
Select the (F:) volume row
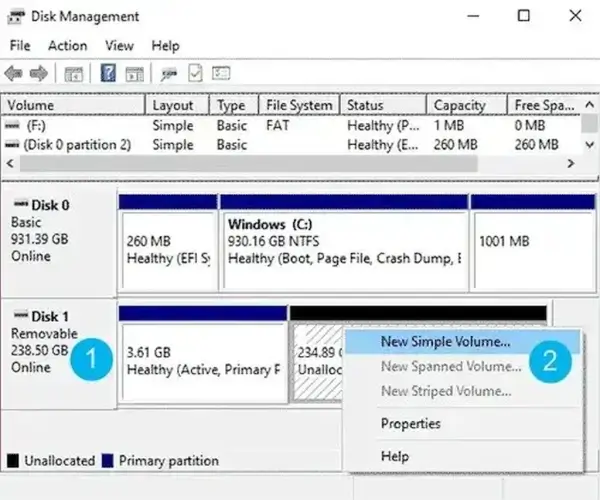pos(291,125)
